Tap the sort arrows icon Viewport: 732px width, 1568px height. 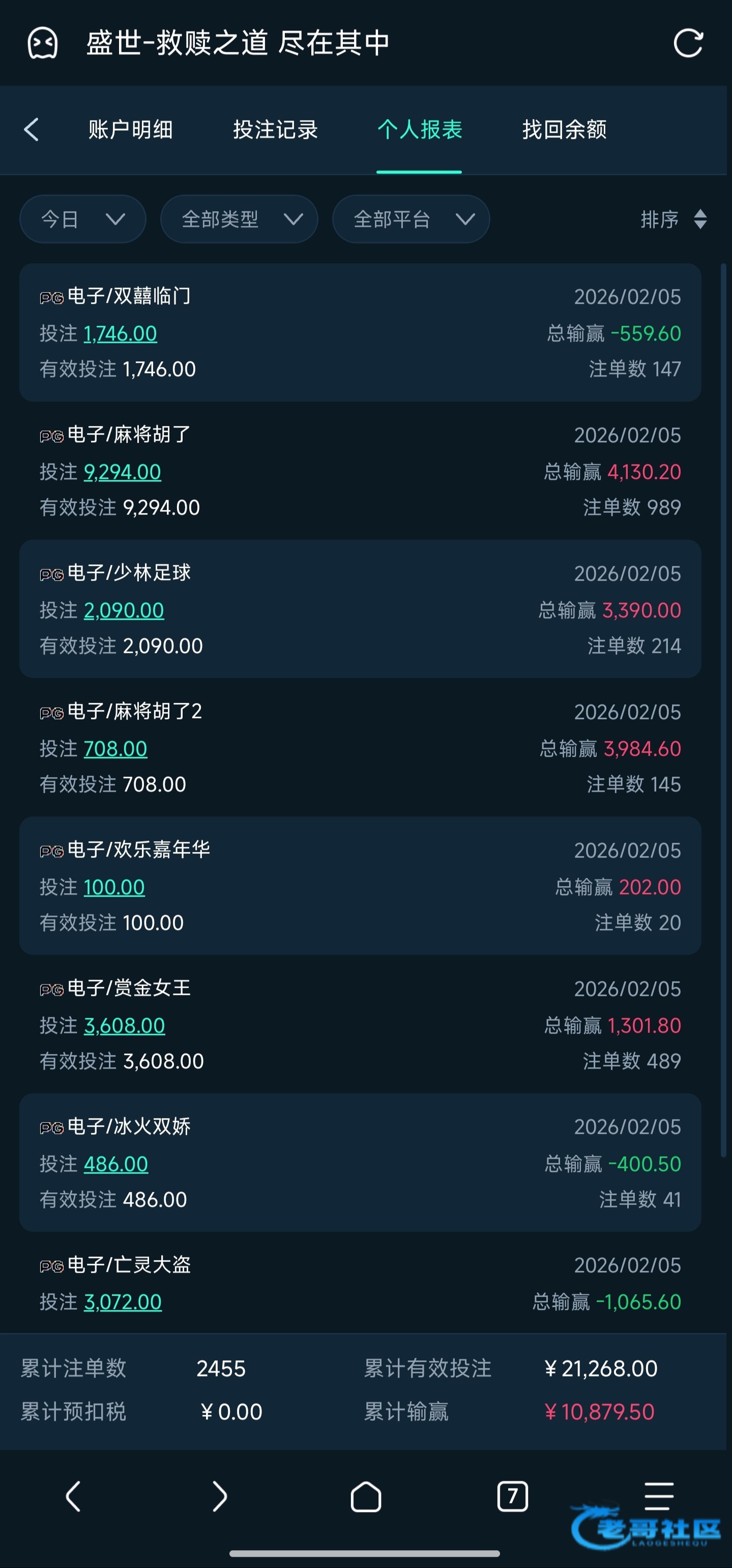pos(700,219)
